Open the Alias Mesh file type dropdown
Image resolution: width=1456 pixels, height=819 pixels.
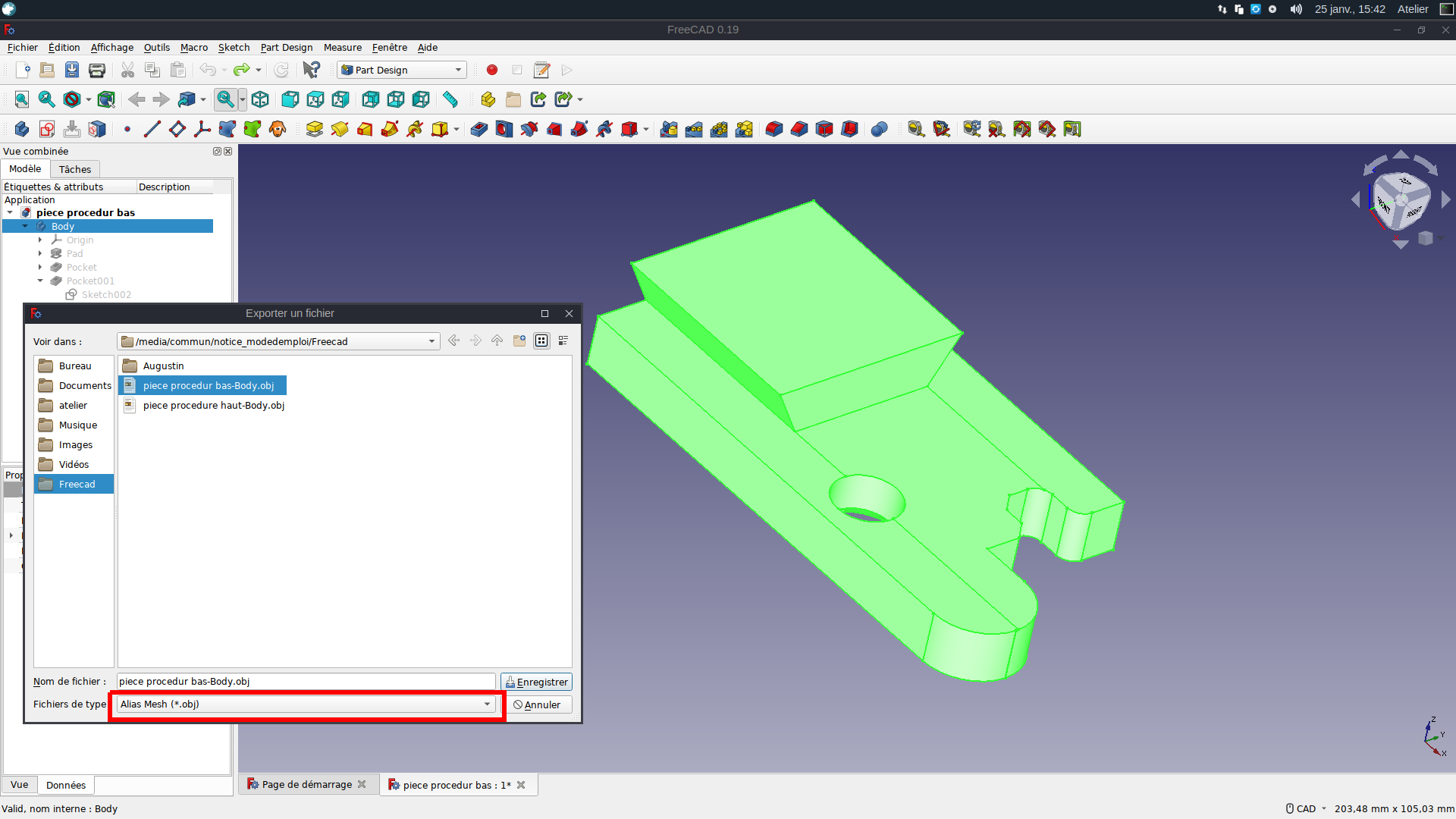click(306, 704)
